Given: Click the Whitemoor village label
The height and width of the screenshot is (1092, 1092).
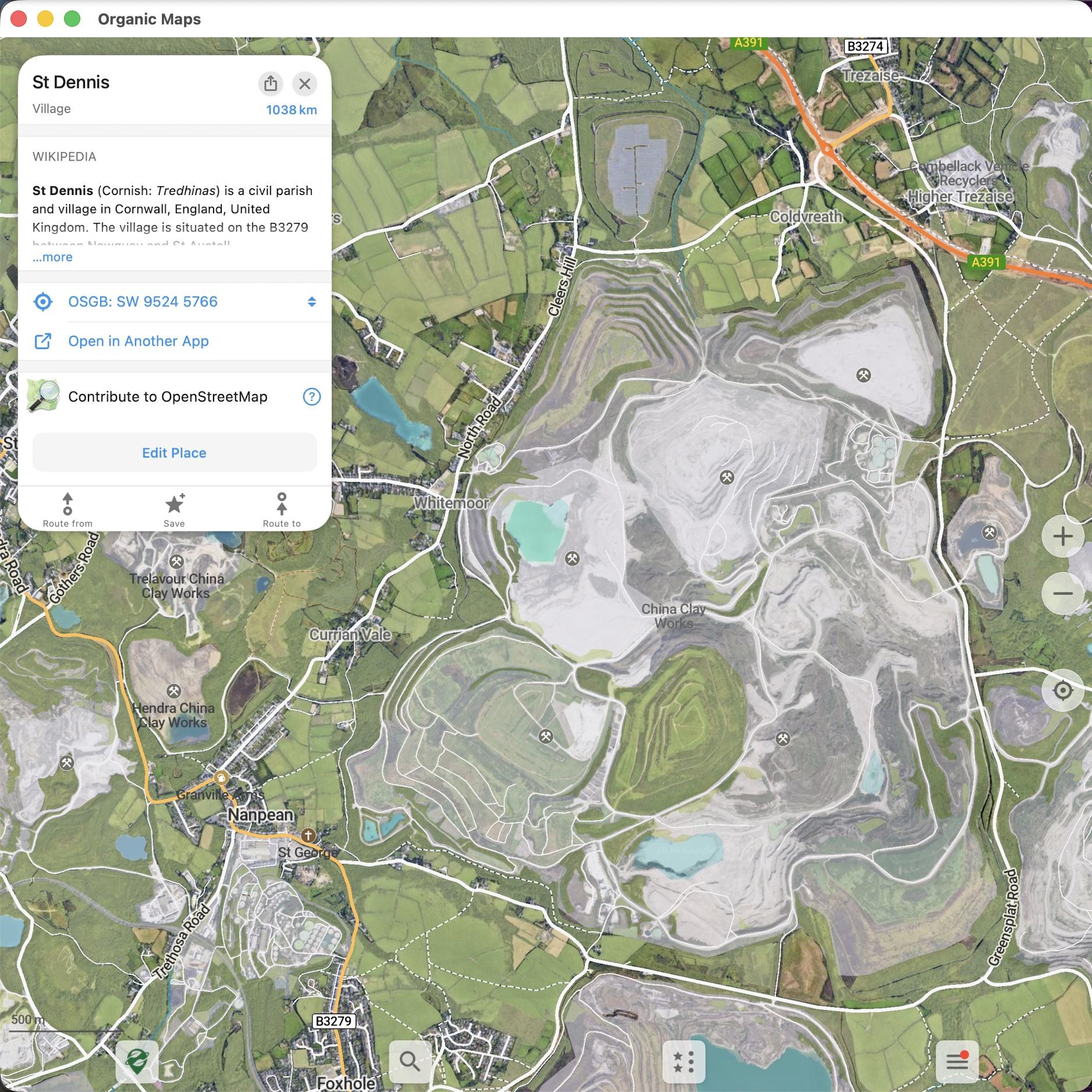Looking at the screenshot, I should [451, 503].
